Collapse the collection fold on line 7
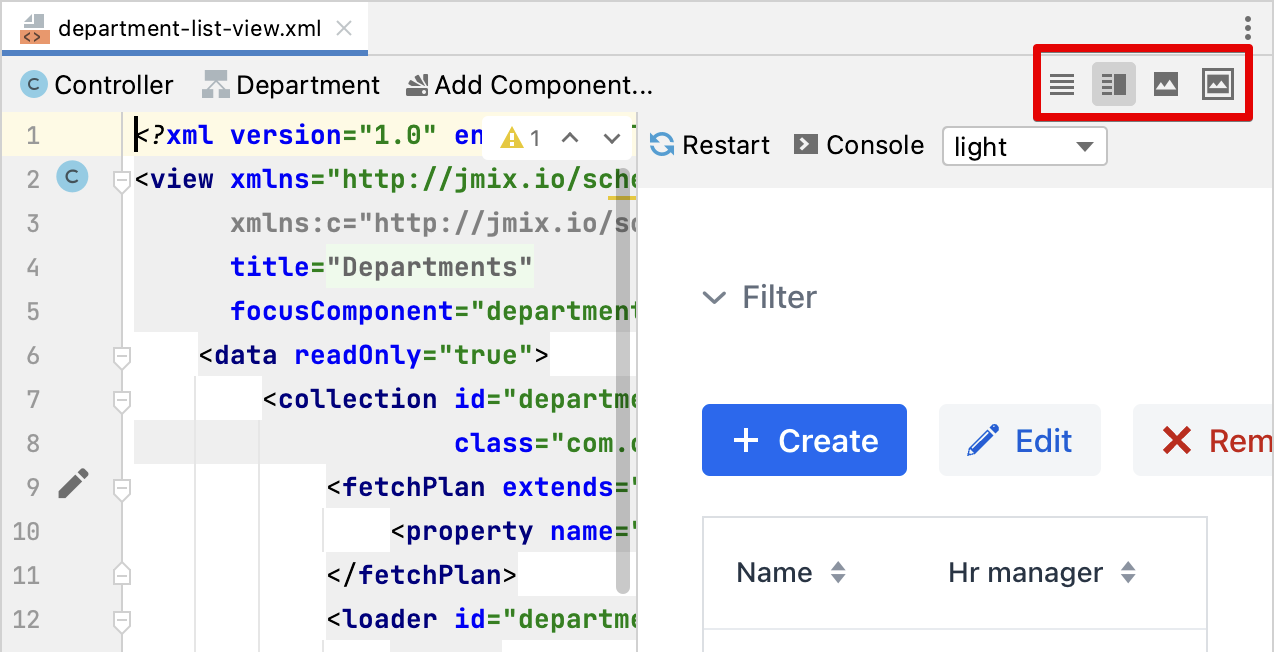This screenshot has height=652, width=1274. click(x=122, y=400)
